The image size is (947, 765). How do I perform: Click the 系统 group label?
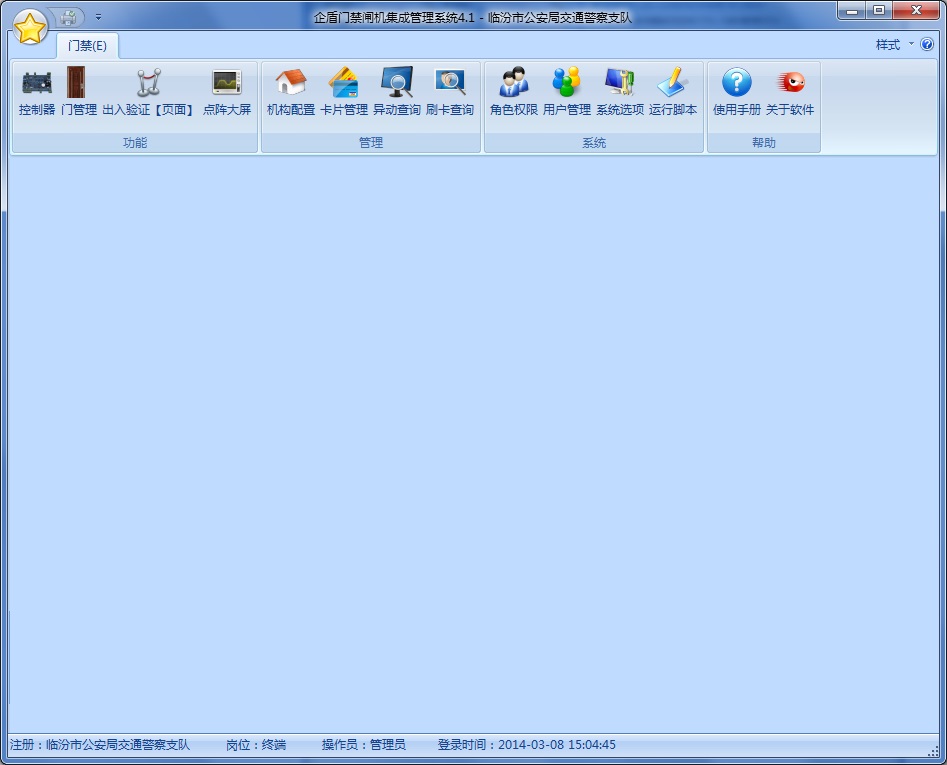point(594,142)
